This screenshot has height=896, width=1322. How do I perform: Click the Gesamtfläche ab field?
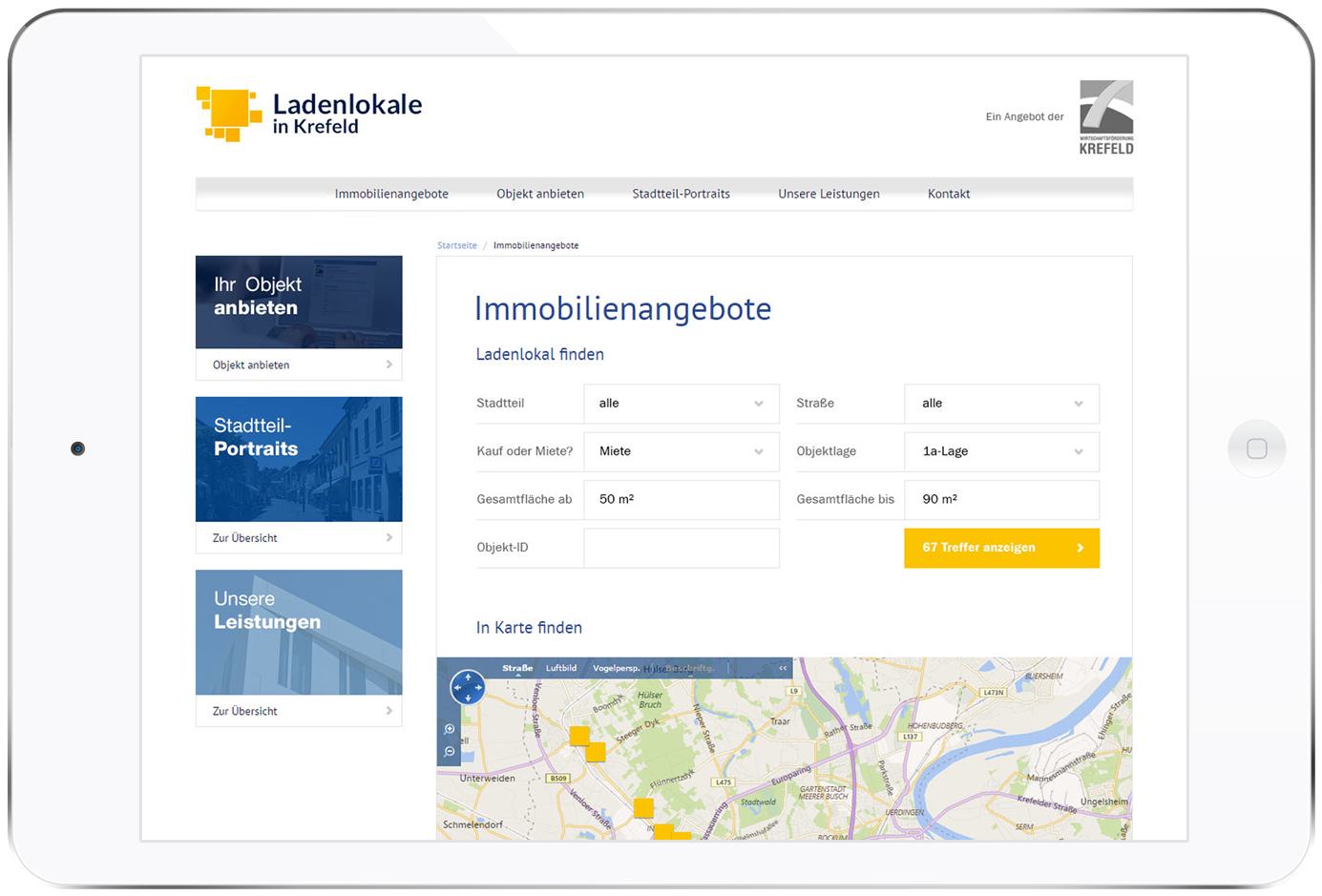[x=682, y=500]
